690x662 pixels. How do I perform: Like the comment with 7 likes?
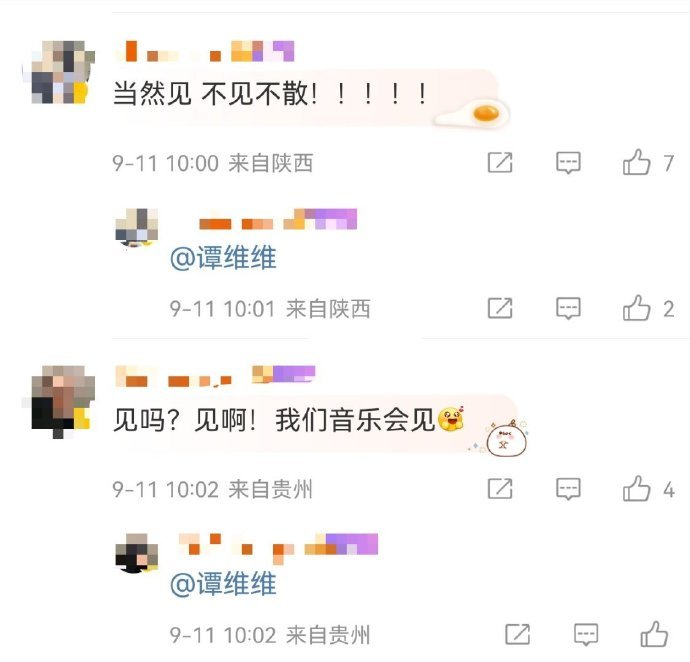coord(636,162)
